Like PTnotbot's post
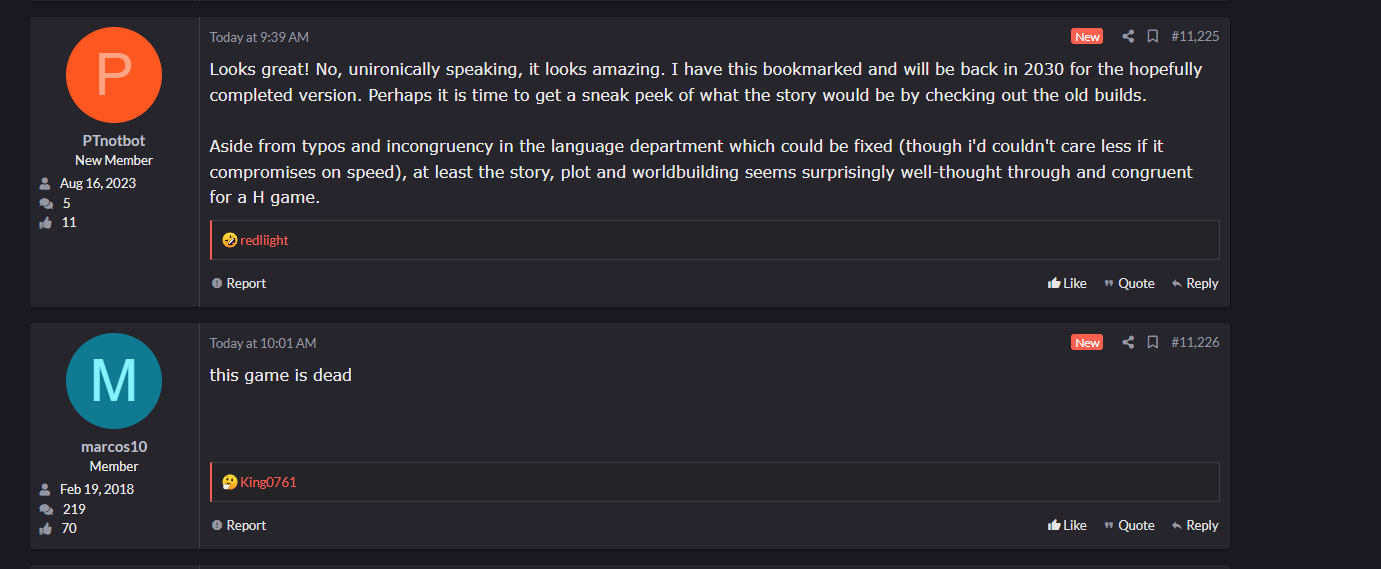The image size is (1381, 569). point(1067,283)
